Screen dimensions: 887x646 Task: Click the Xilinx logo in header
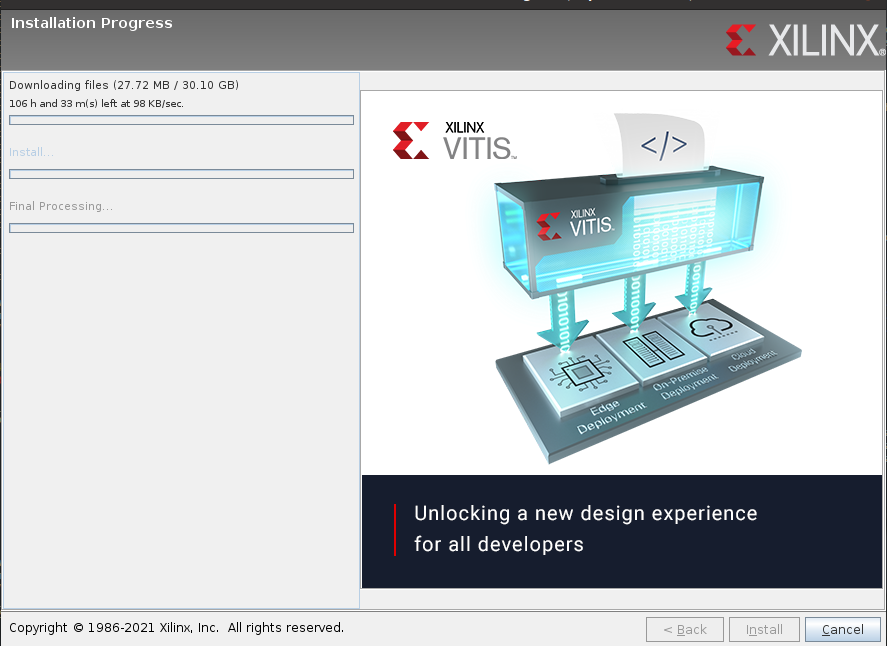coord(805,40)
